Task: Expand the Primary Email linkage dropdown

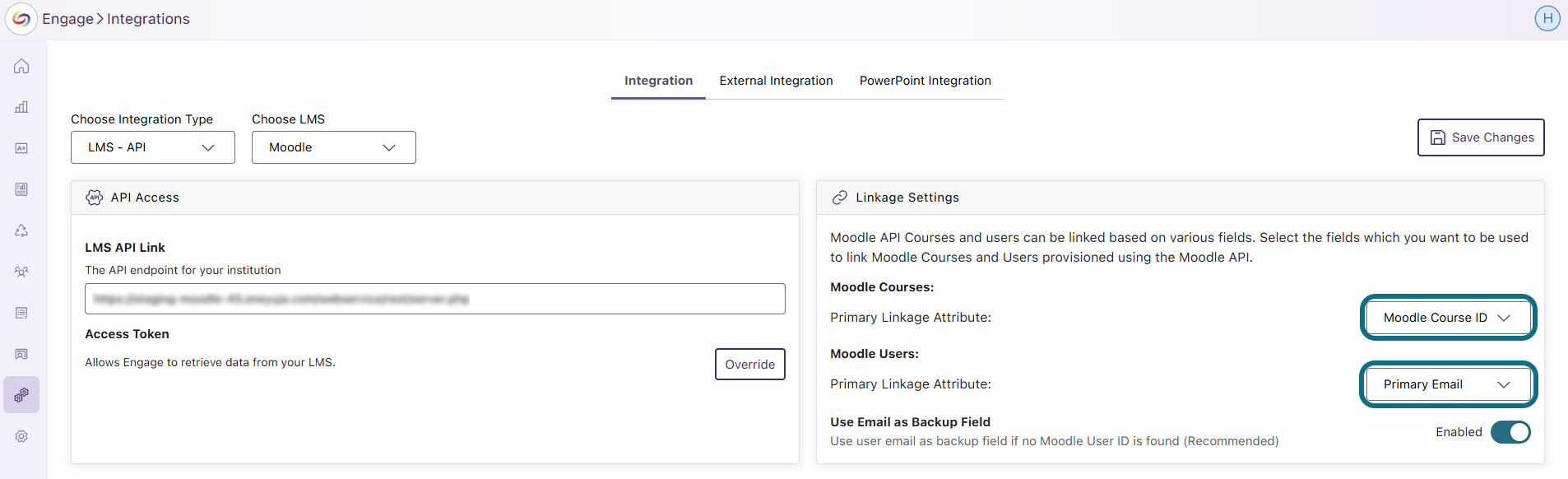Action: click(x=1449, y=384)
